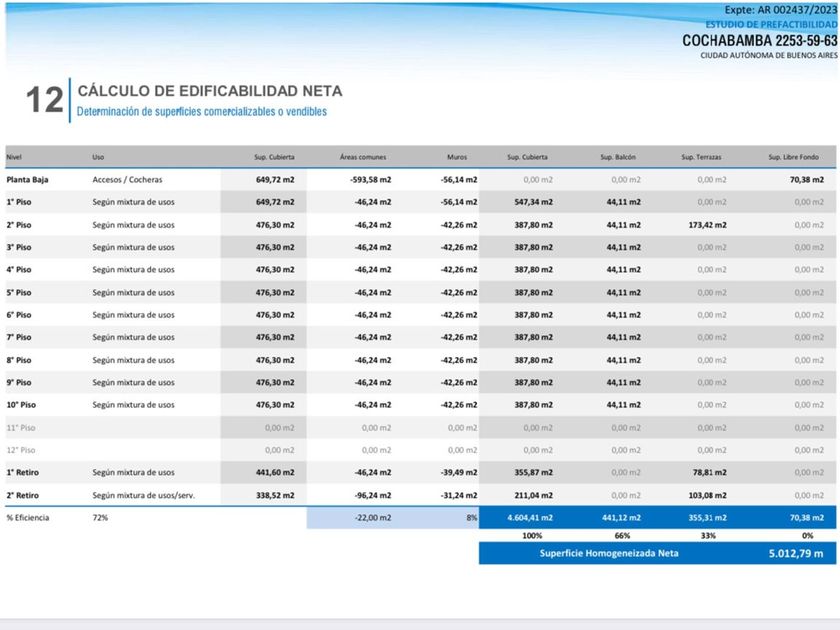
Task: Click '-31,24 m2' muros value in 2° Retiro
Action: (459, 496)
